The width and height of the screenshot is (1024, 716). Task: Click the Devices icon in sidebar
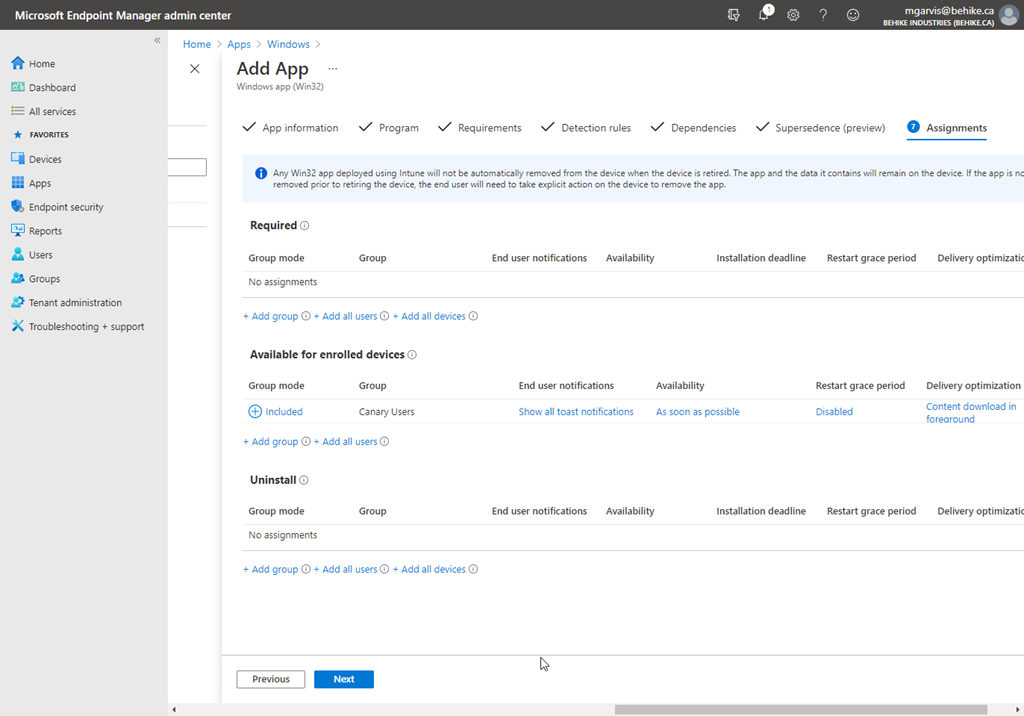pos(17,159)
